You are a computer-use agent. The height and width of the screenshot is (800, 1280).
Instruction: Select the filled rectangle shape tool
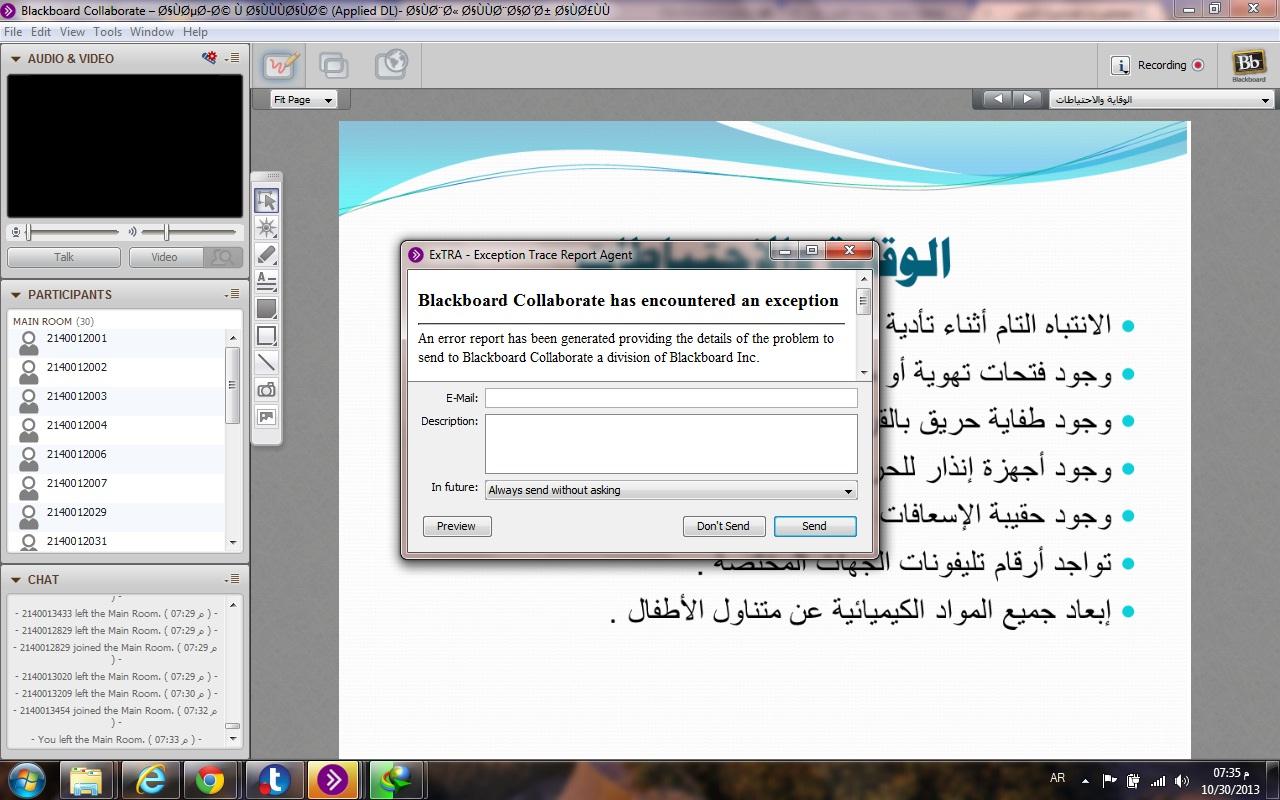pyautogui.click(x=266, y=309)
